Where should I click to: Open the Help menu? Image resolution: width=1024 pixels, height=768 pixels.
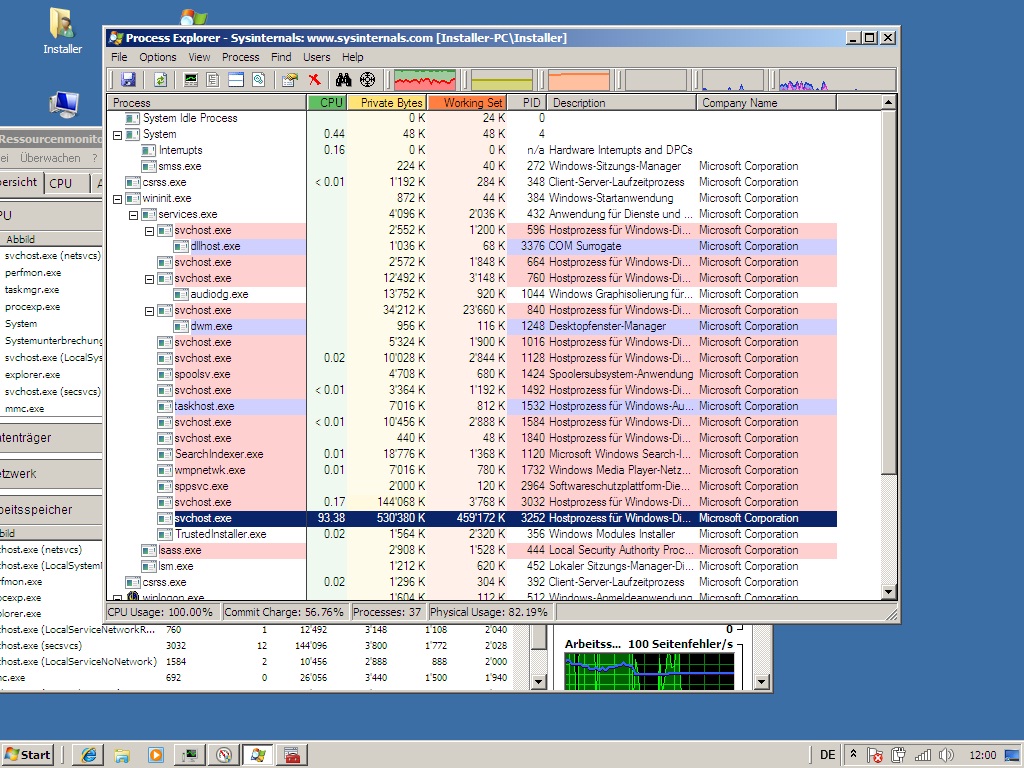coord(352,57)
